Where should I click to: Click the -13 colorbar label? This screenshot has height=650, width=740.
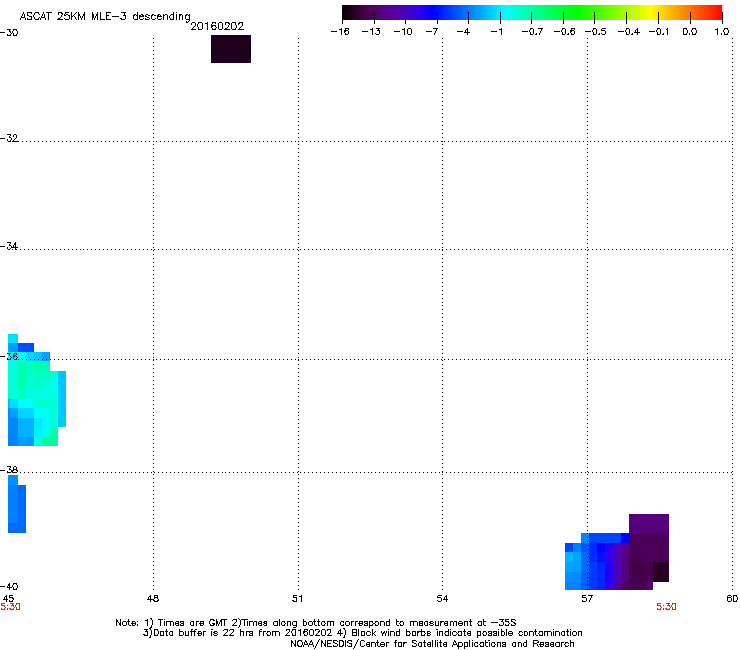pyautogui.click(x=371, y=32)
